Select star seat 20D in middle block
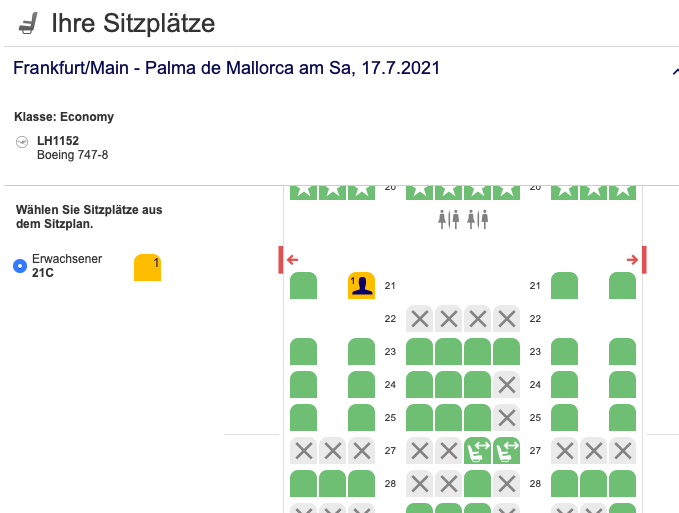 click(x=420, y=190)
